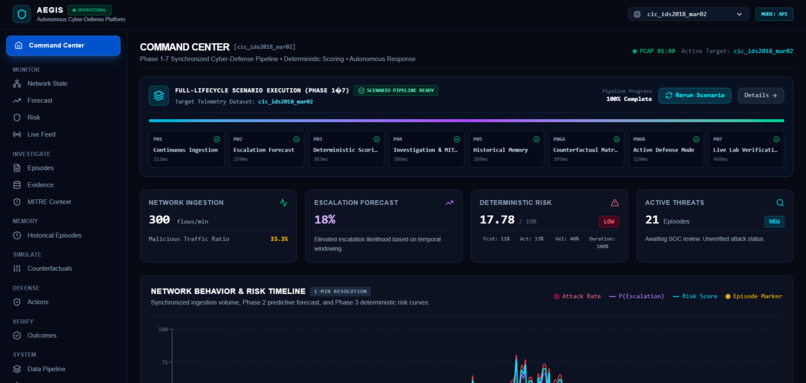The image size is (806, 383).
Task: Click the P04 Investigation & MITRE checkmark
Action: [x=456, y=139]
